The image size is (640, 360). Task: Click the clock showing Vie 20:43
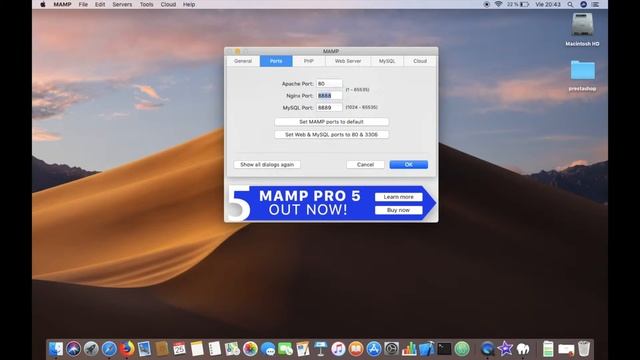(x=548, y=4)
